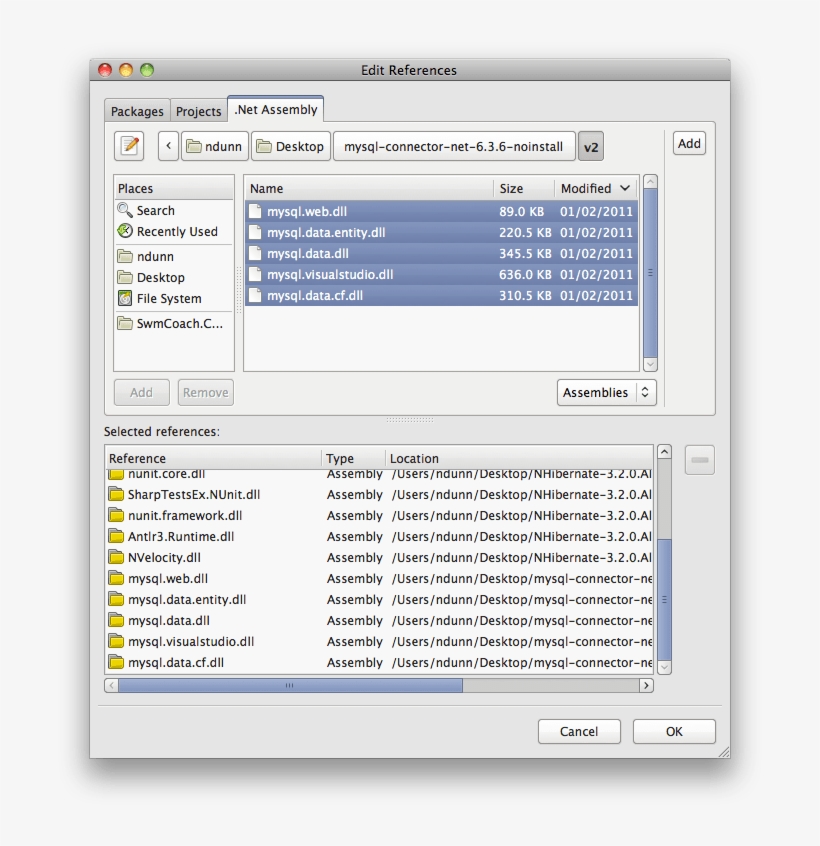Select NVelocity.dll in selected references
This screenshot has height=846, width=820.
coord(164,558)
